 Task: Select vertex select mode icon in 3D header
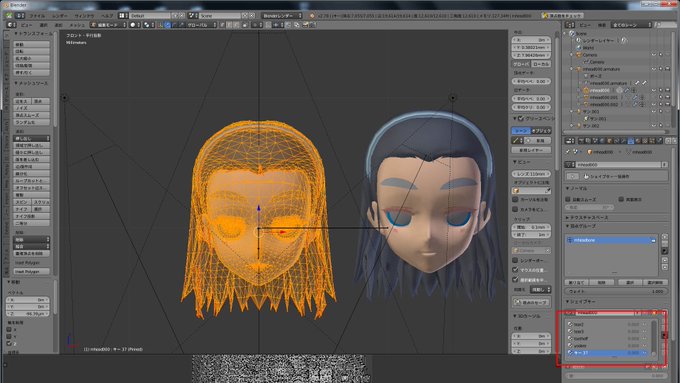[222, 25]
